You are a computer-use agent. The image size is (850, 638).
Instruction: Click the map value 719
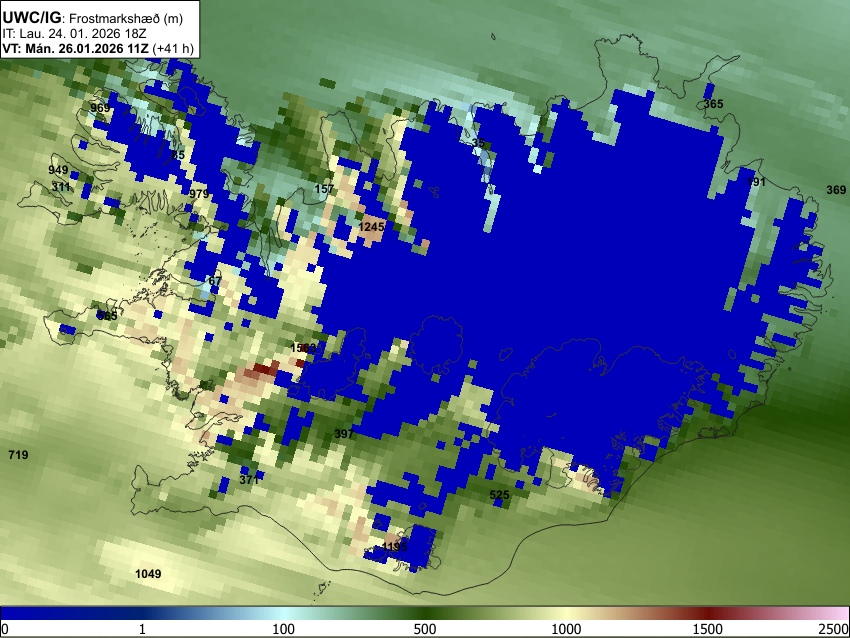18,454
